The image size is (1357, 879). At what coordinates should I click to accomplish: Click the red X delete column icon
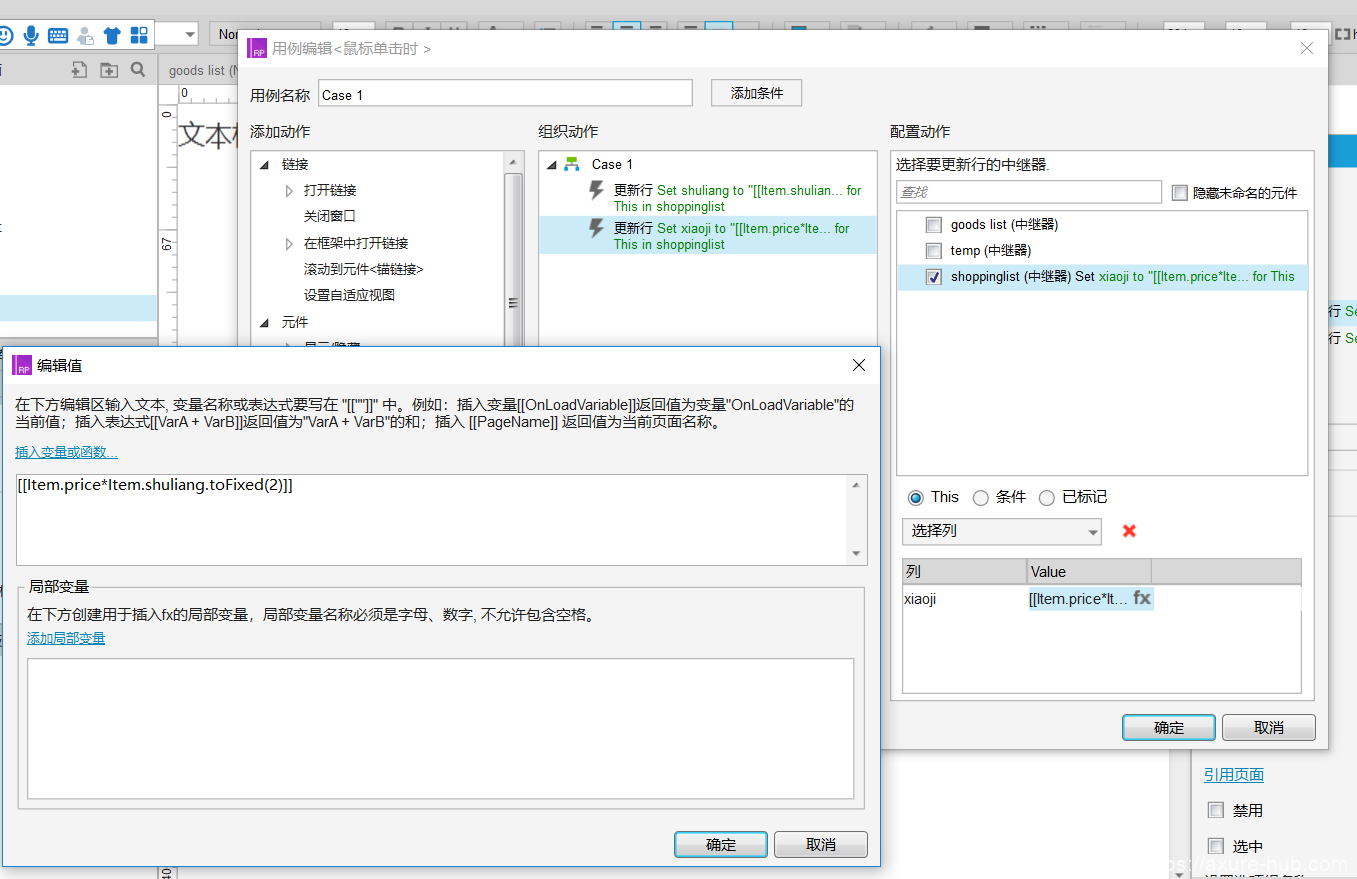1129,531
